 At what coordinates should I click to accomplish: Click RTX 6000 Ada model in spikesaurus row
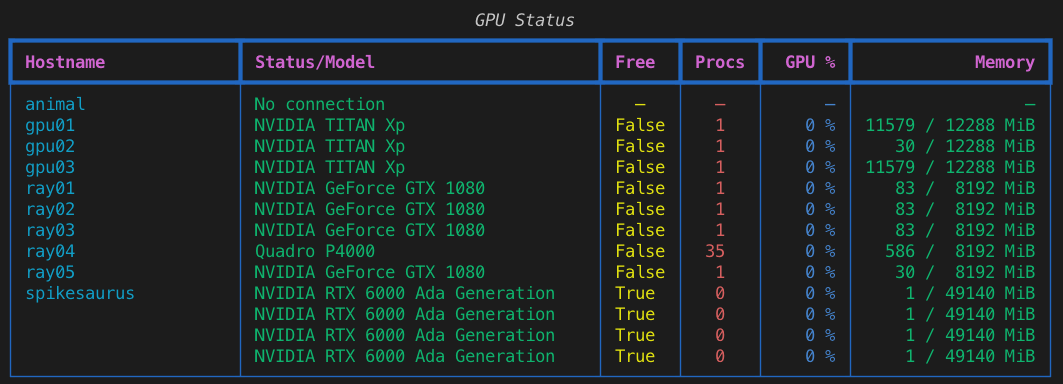point(405,293)
